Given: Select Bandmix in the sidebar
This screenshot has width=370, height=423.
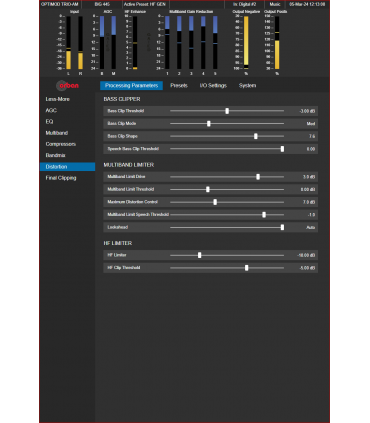Looking at the screenshot, I should pyautogui.click(x=55, y=155).
